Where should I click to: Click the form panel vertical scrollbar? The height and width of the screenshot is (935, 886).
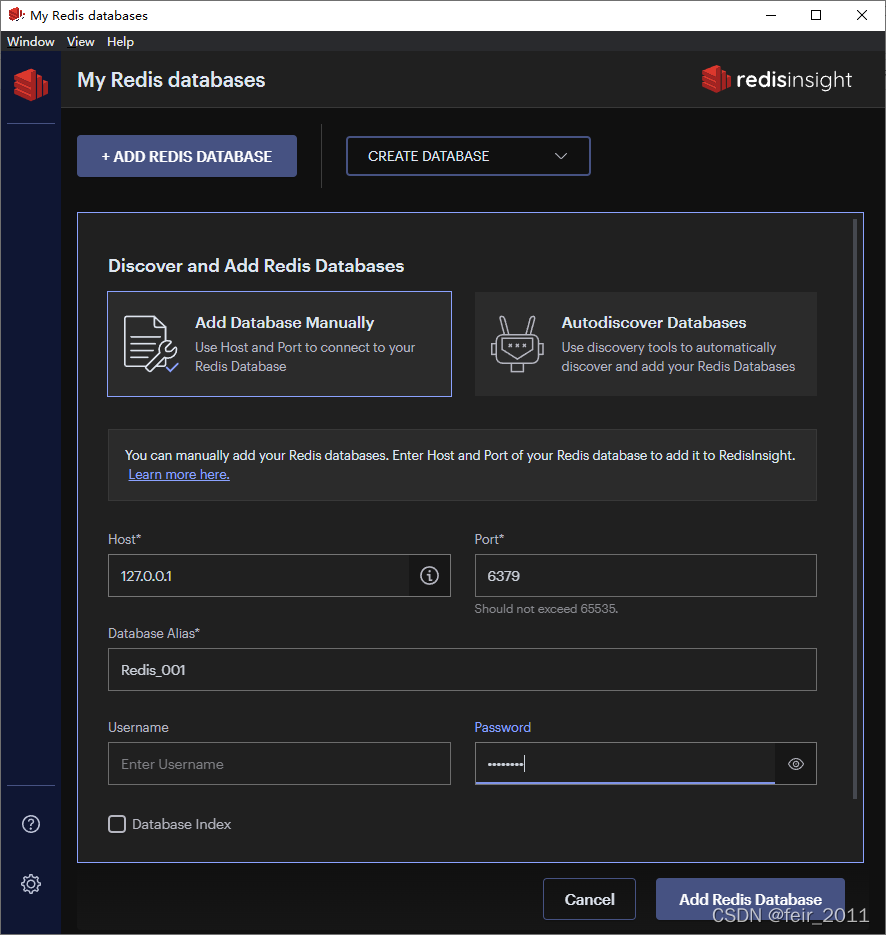point(855,509)
